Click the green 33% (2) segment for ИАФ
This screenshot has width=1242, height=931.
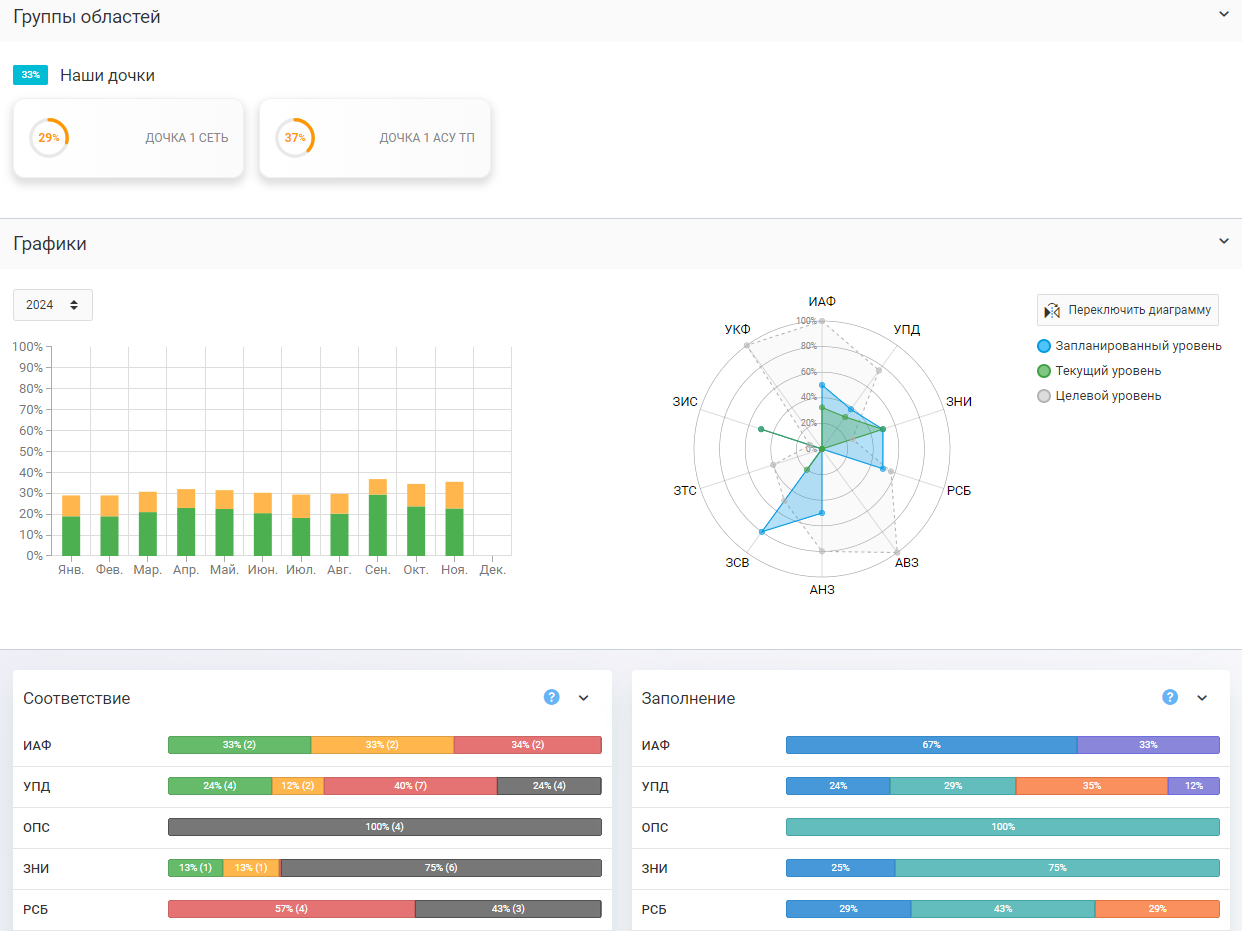(240, 745)
